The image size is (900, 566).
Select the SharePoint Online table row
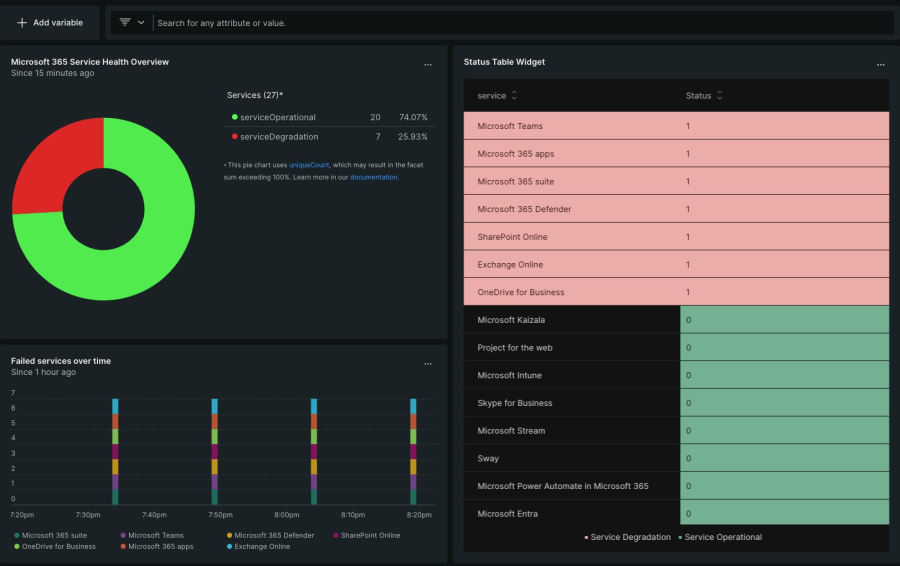point(676,237)
